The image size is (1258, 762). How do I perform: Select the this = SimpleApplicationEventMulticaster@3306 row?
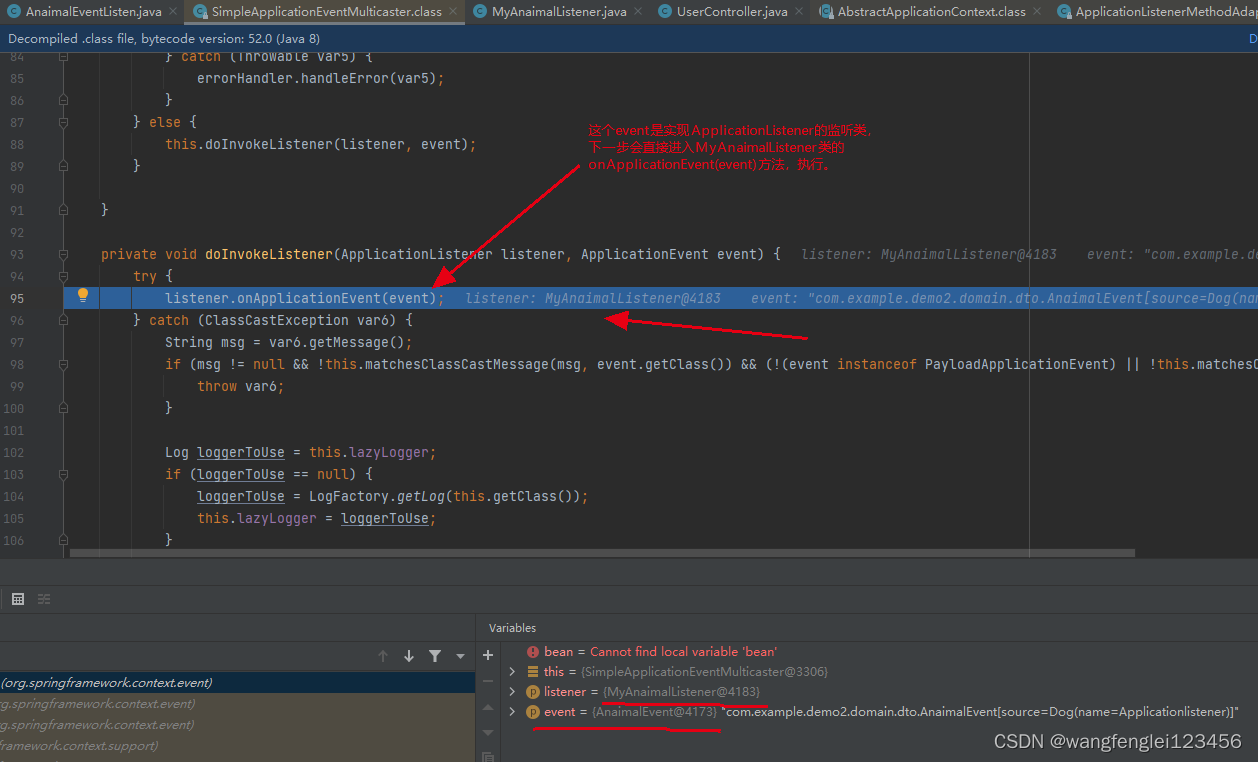(x=868, y=672)
